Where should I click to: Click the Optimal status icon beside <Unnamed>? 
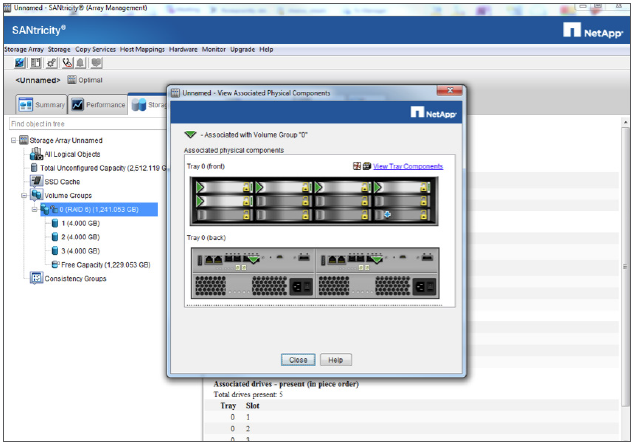pyautogui.click(x=72, y=80)
